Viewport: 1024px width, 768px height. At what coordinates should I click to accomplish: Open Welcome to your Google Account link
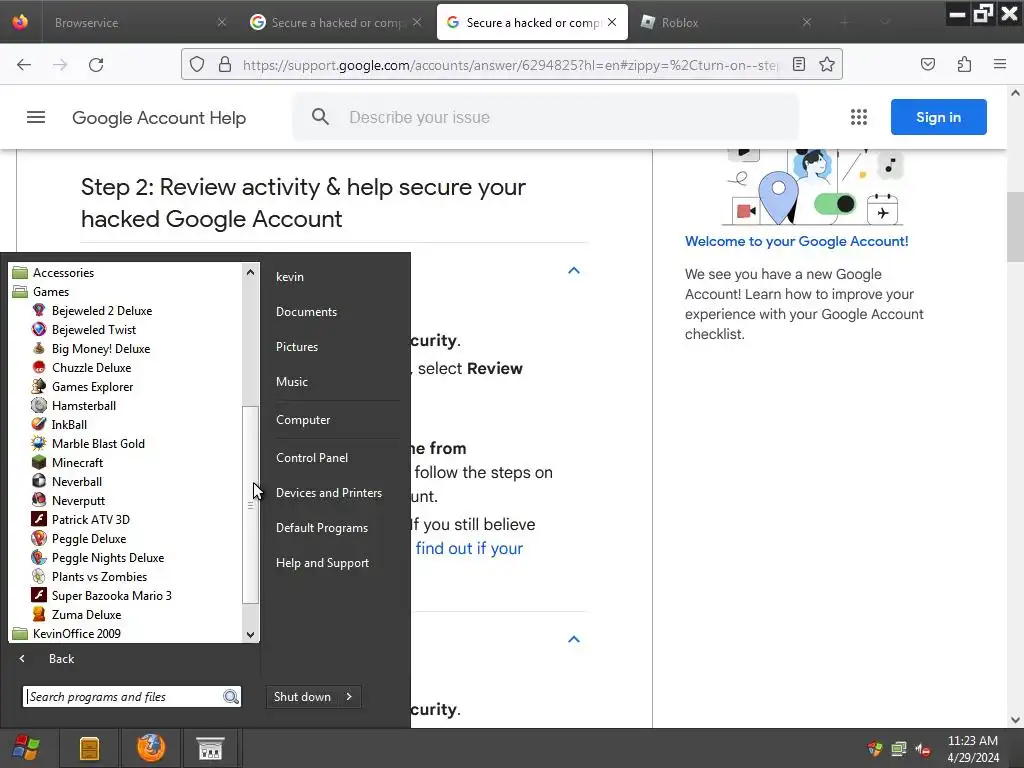point(796,241)
